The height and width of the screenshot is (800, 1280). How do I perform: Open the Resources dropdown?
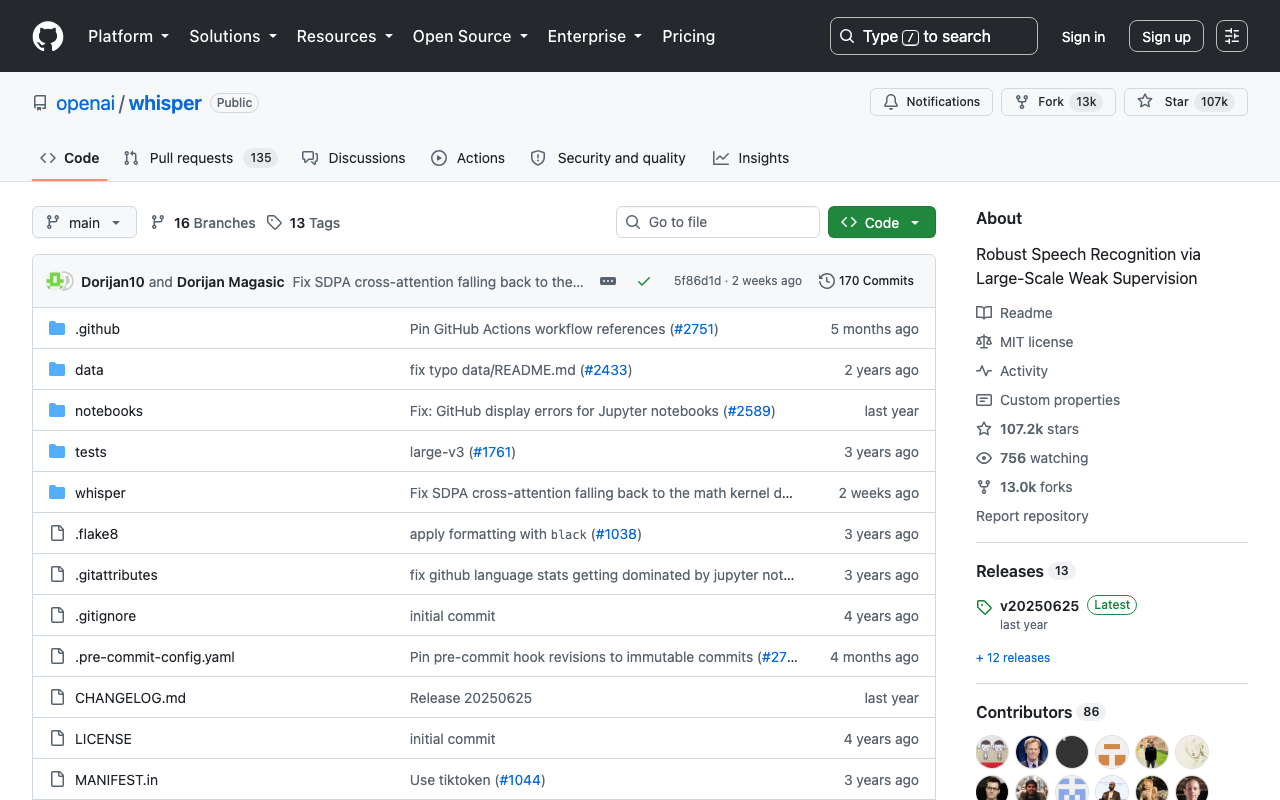point(344,36)
